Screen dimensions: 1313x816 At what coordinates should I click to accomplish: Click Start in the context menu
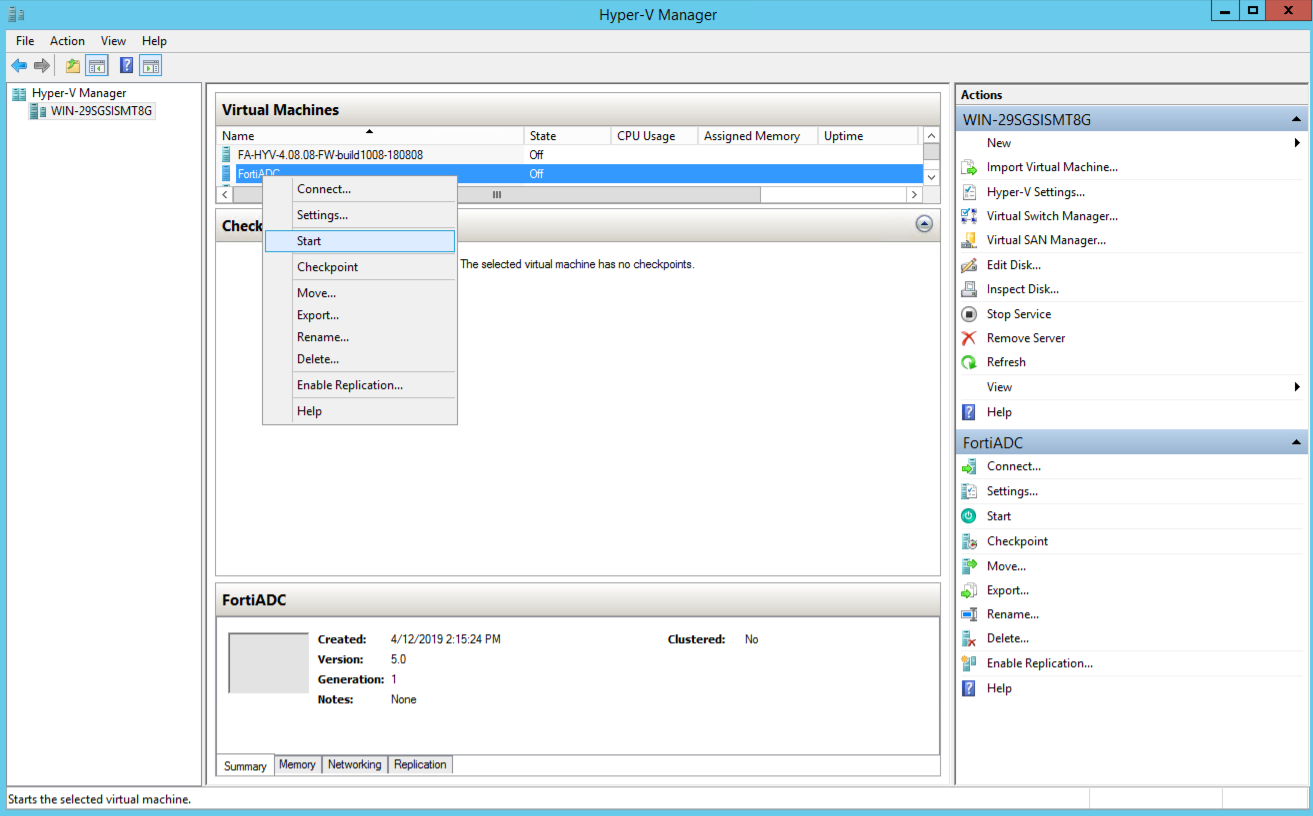309,240
